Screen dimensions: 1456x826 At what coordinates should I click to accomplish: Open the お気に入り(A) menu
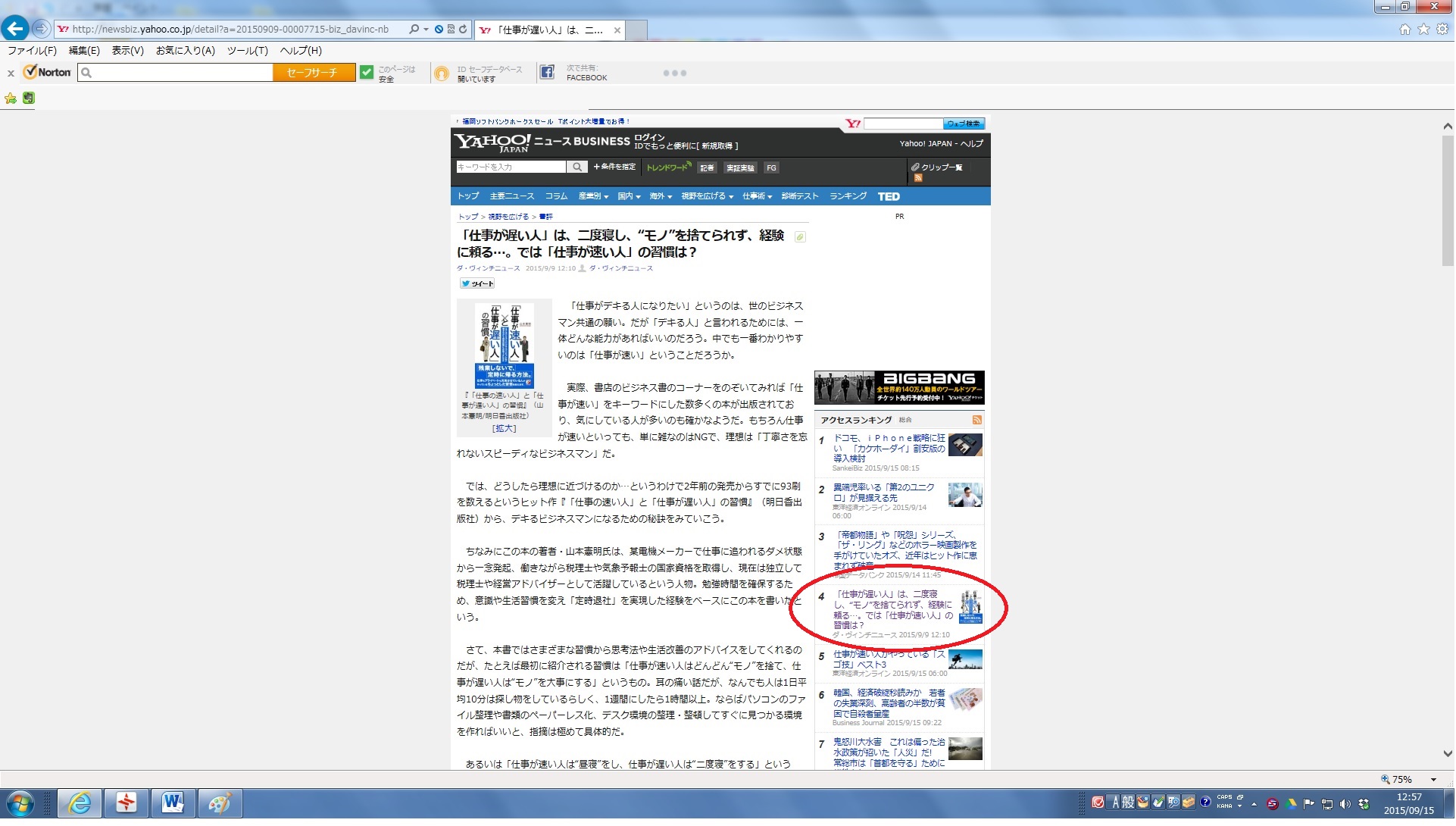[x=185, y=51]
